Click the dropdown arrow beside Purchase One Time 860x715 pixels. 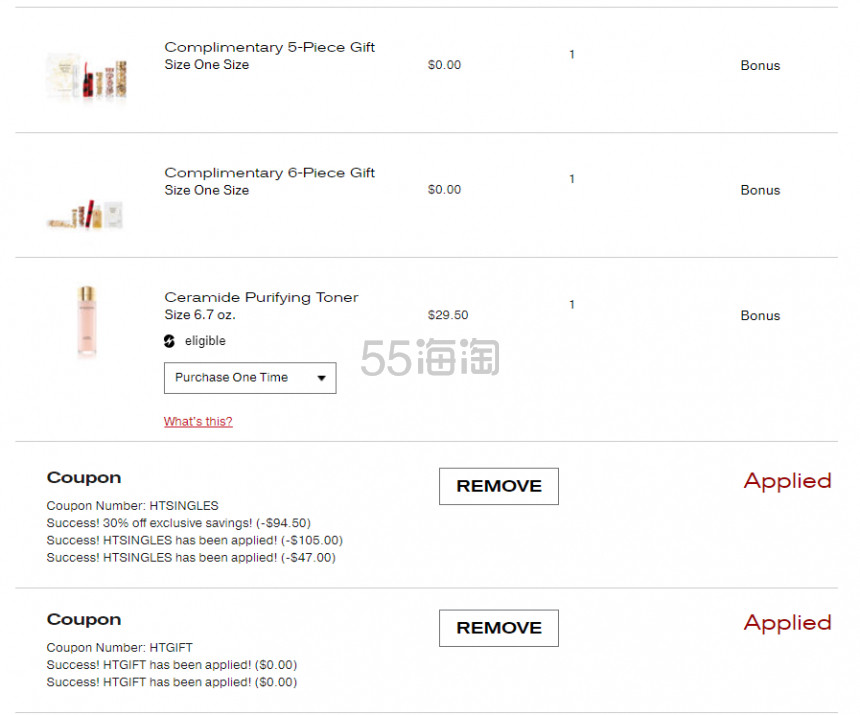[322, 378]
